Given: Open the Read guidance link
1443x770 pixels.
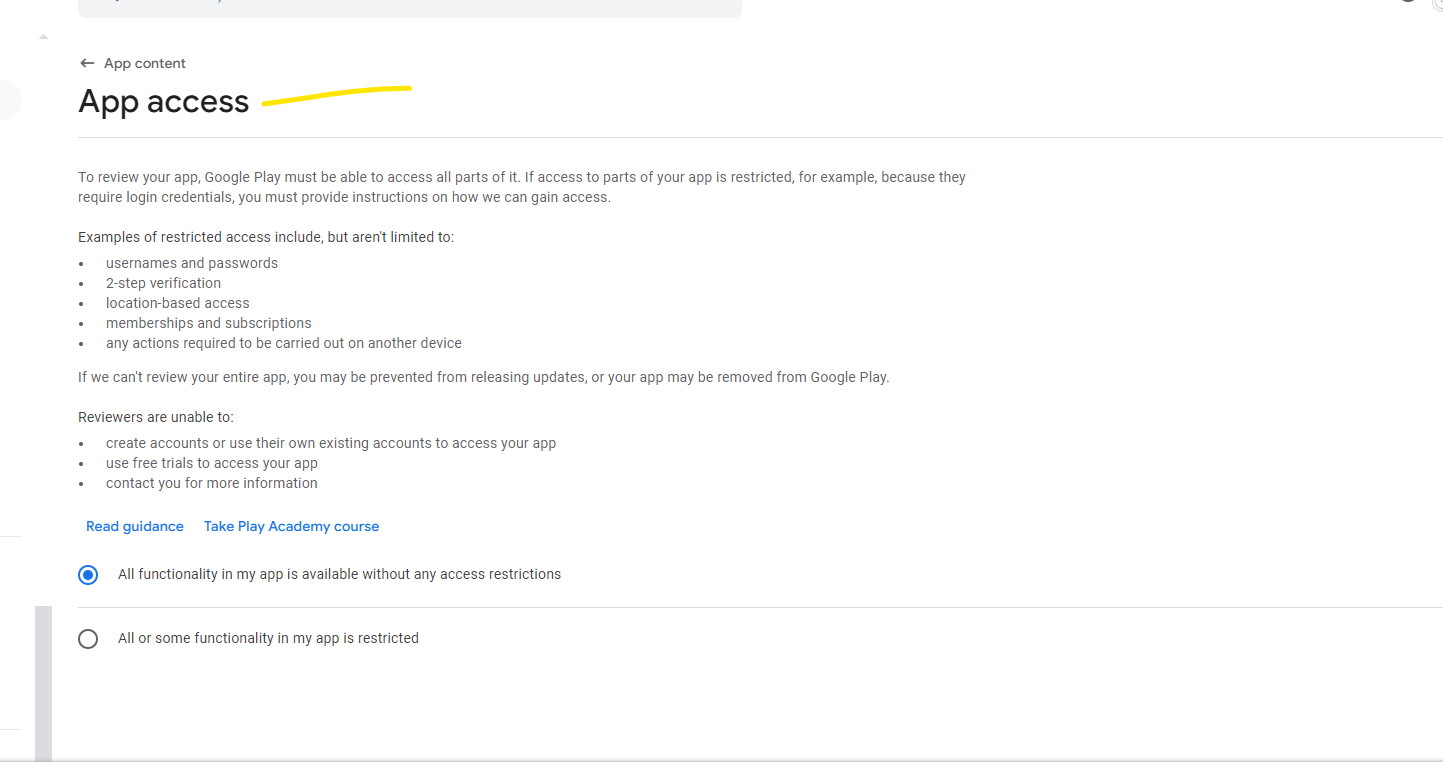Looking at the screenshot, I should tap(135, 526).
